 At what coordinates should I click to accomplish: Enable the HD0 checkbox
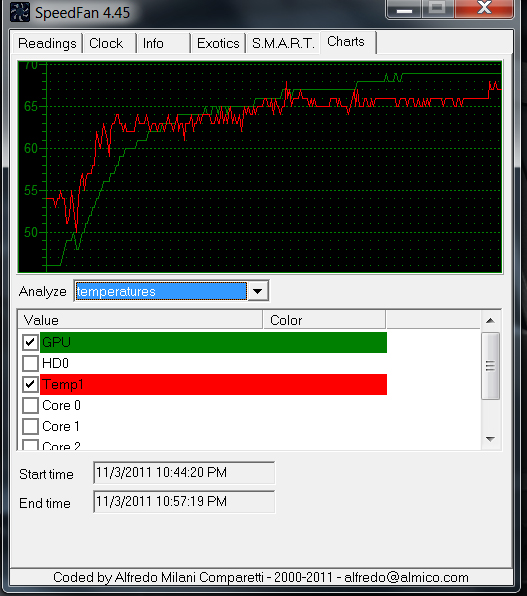pyautogui.click(x=30, y=363)
